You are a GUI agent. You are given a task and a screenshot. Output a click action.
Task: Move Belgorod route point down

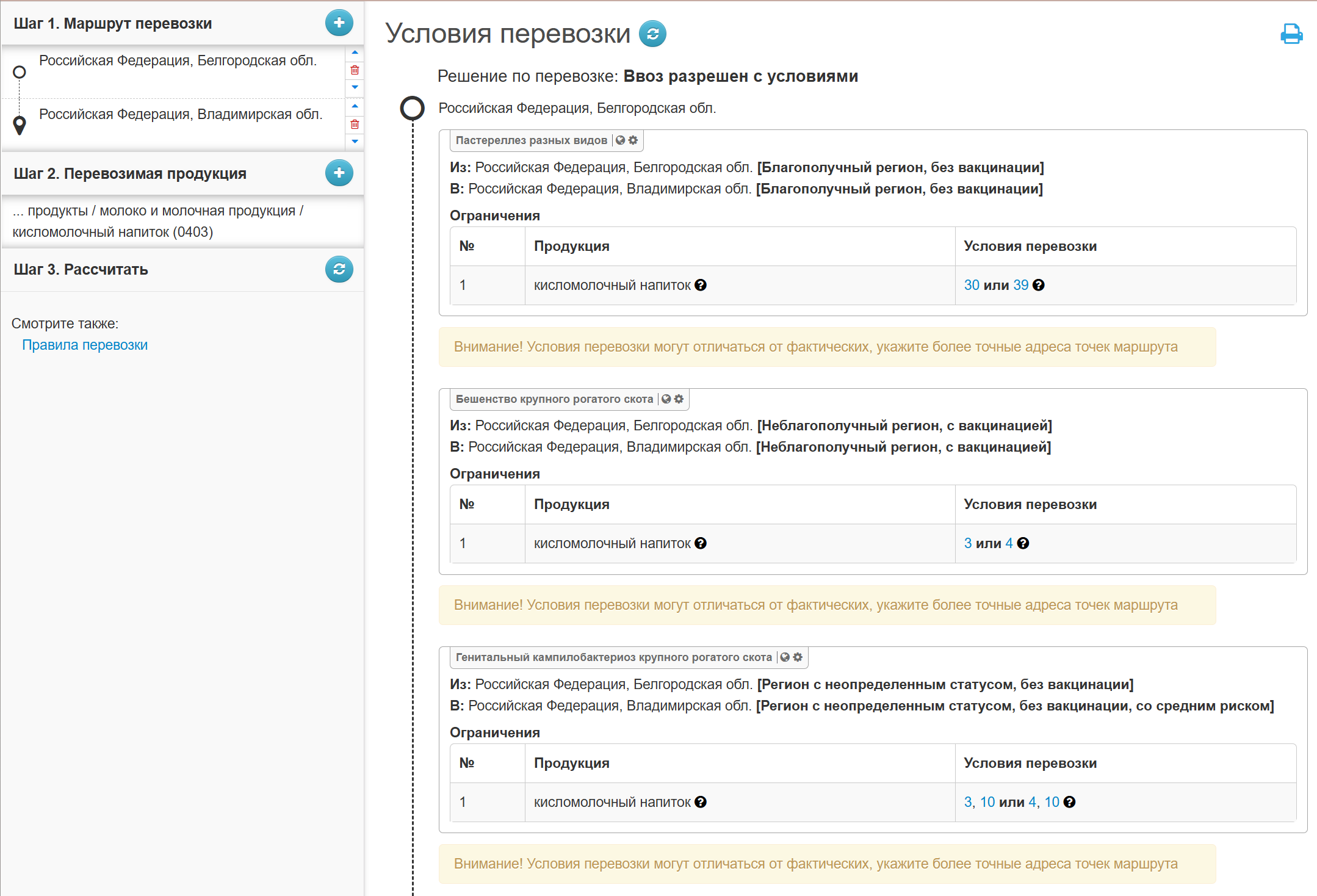pos(355,87)
